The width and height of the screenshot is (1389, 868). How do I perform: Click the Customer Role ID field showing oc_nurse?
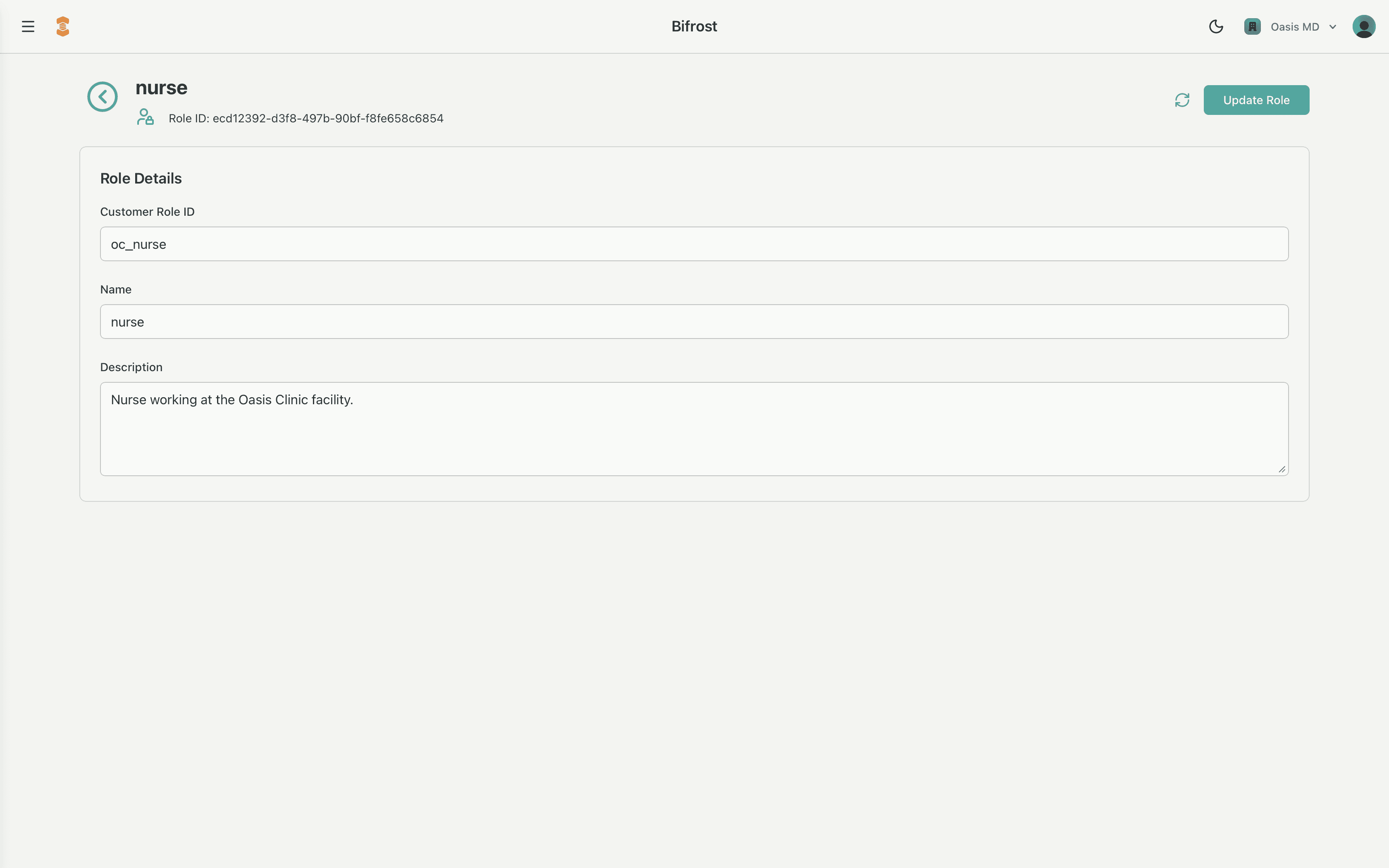pos(694,243)
